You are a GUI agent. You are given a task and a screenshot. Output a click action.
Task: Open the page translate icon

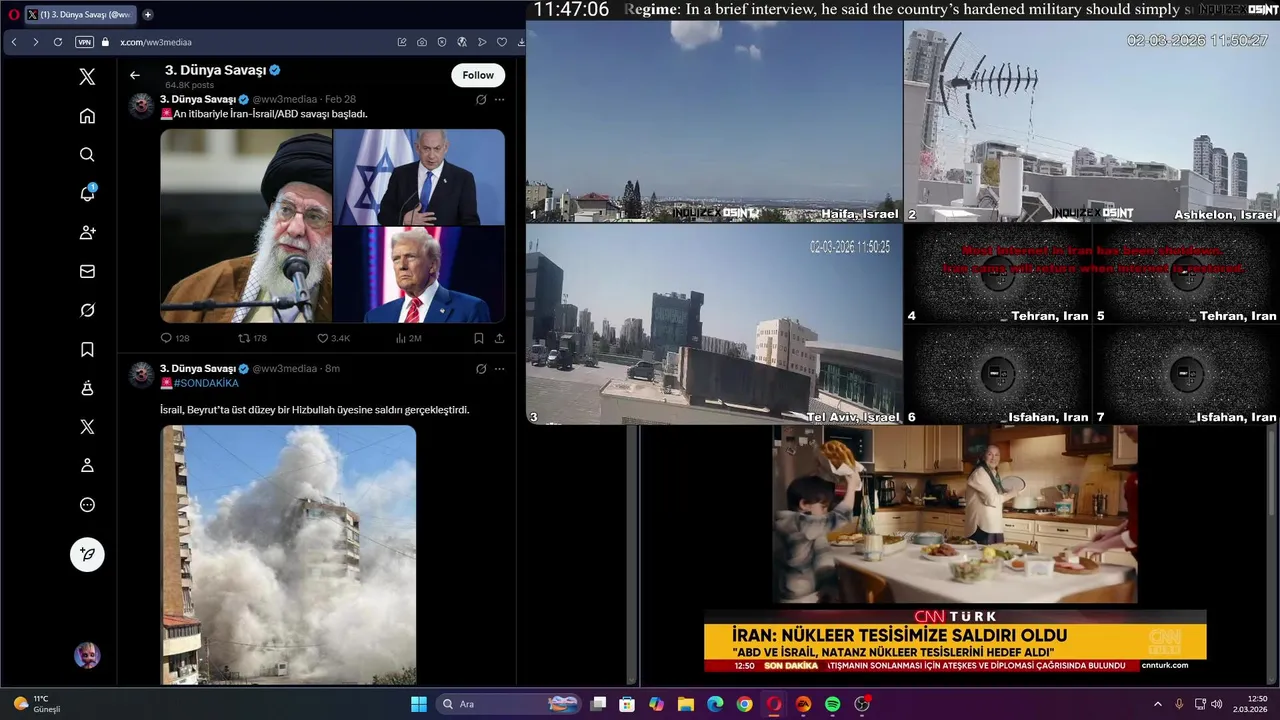[x=462, y=42]
